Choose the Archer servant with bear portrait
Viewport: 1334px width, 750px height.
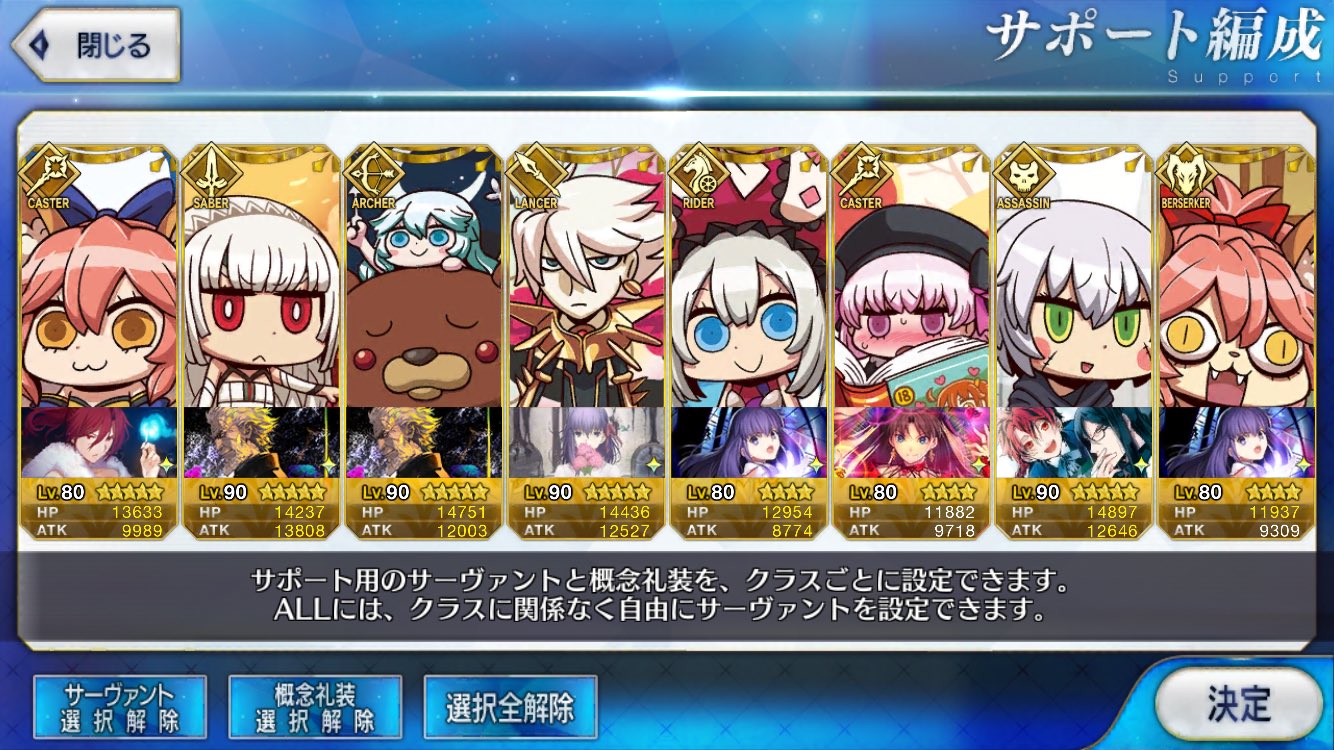point(423,290)
